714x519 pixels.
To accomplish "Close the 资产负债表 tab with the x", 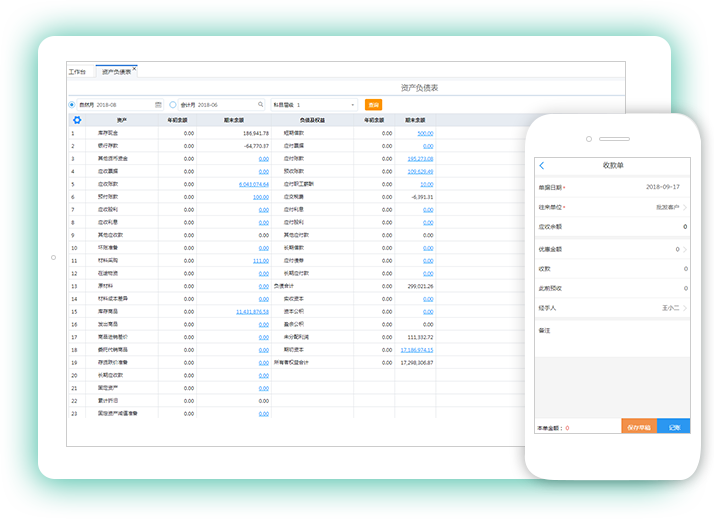I will coord(134,69).
